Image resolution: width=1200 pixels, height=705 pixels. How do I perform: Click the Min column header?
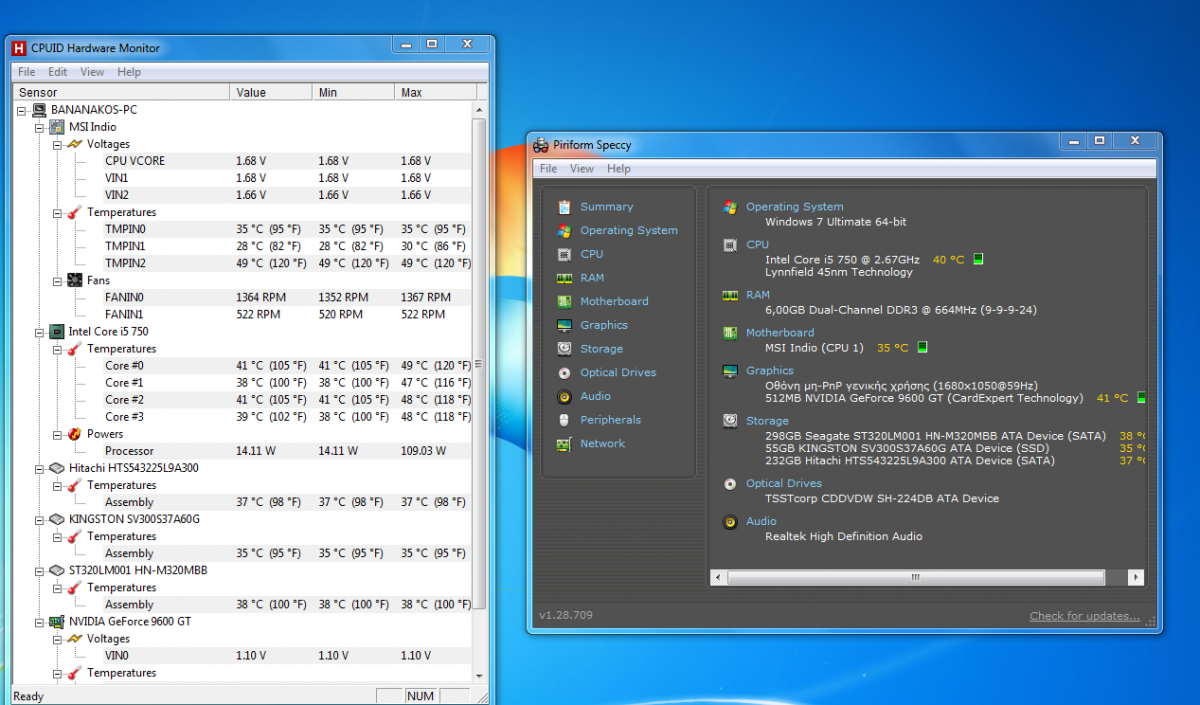(353, 92)
